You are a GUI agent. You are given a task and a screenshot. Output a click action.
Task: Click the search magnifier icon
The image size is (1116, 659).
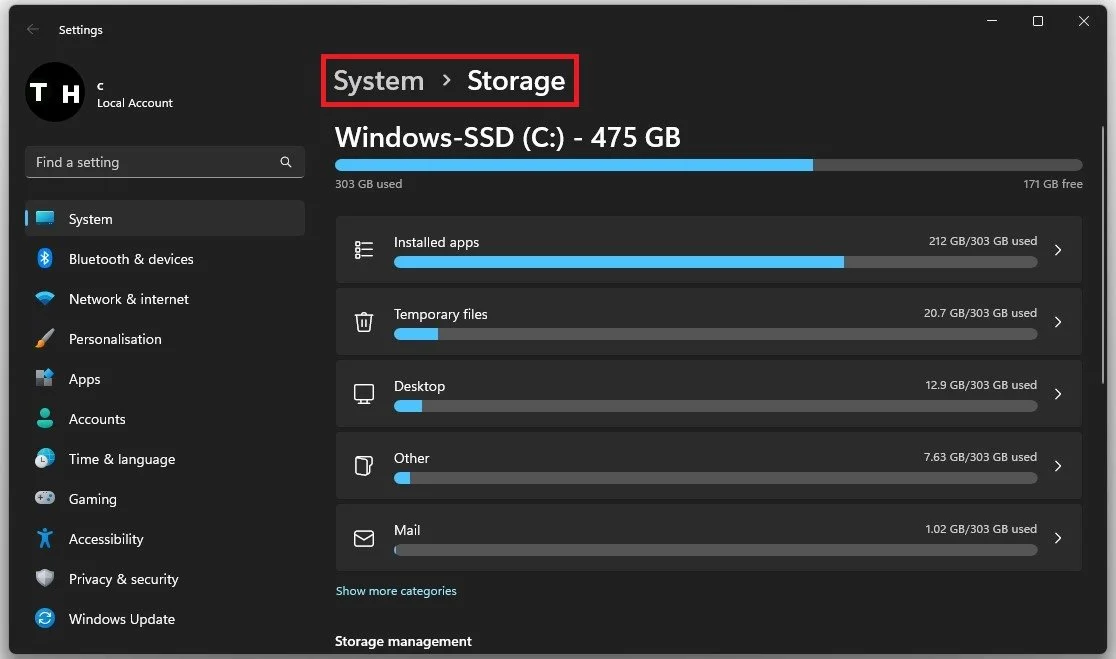point(285,162)
